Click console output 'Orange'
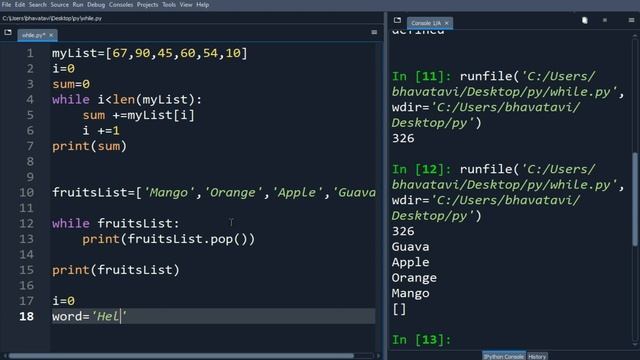640x360 pixels. point(414,278)
